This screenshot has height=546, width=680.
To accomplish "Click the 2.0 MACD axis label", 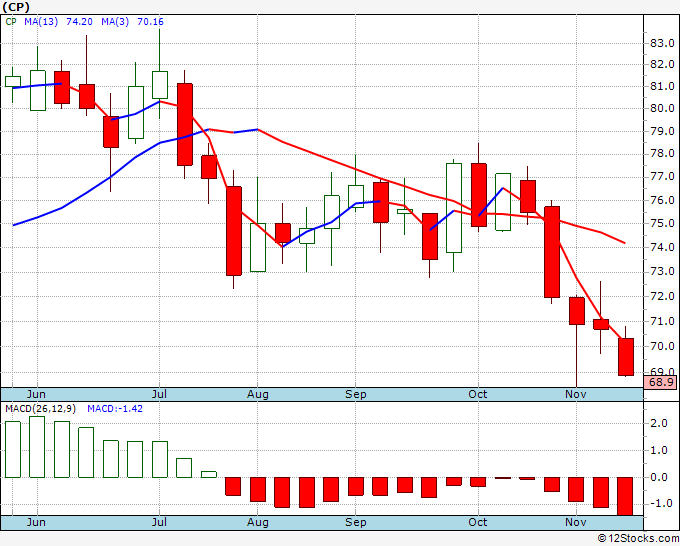I will (659, 424).
